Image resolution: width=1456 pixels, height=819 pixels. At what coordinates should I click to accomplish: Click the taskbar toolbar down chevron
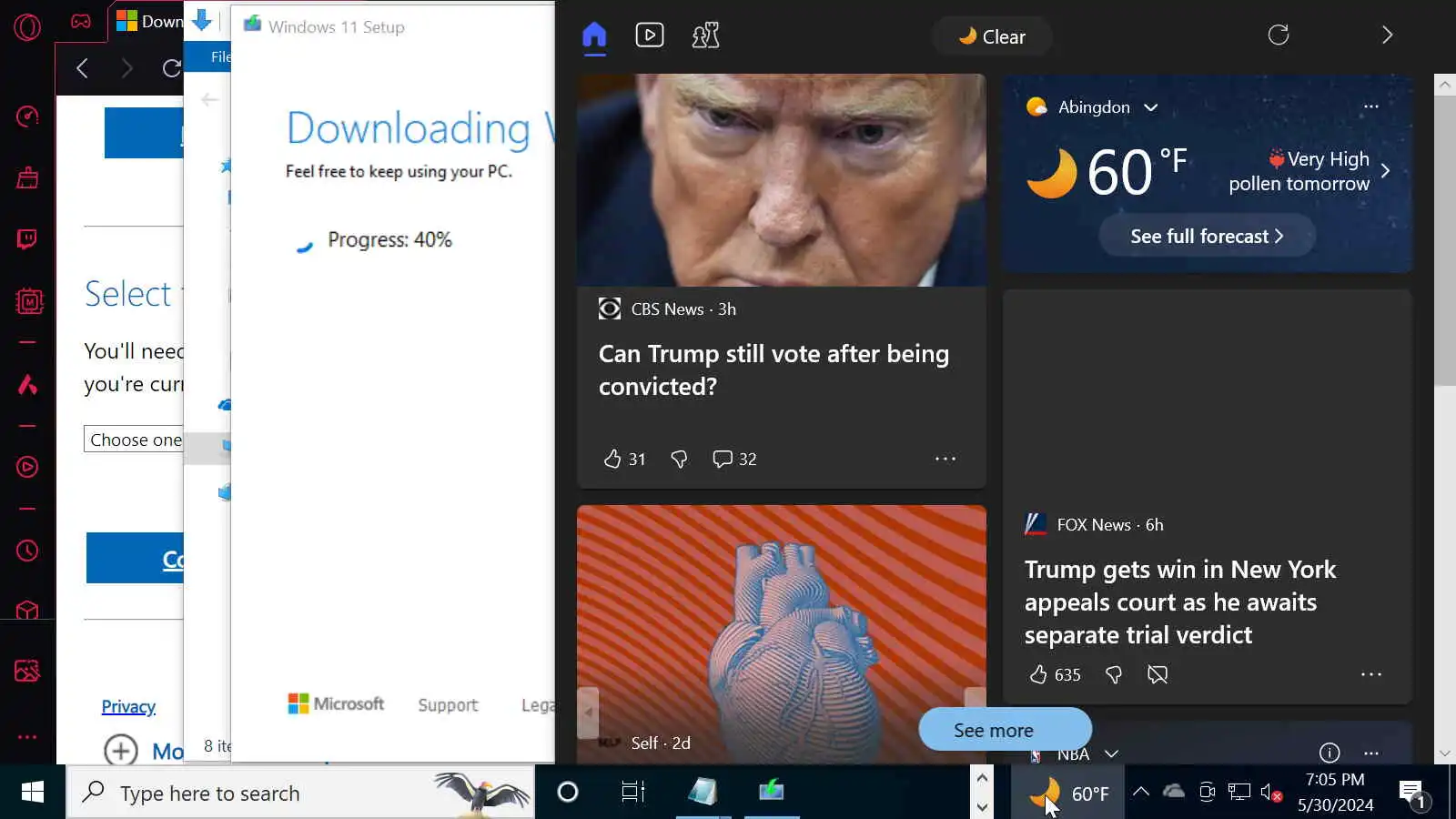(982, 806)
